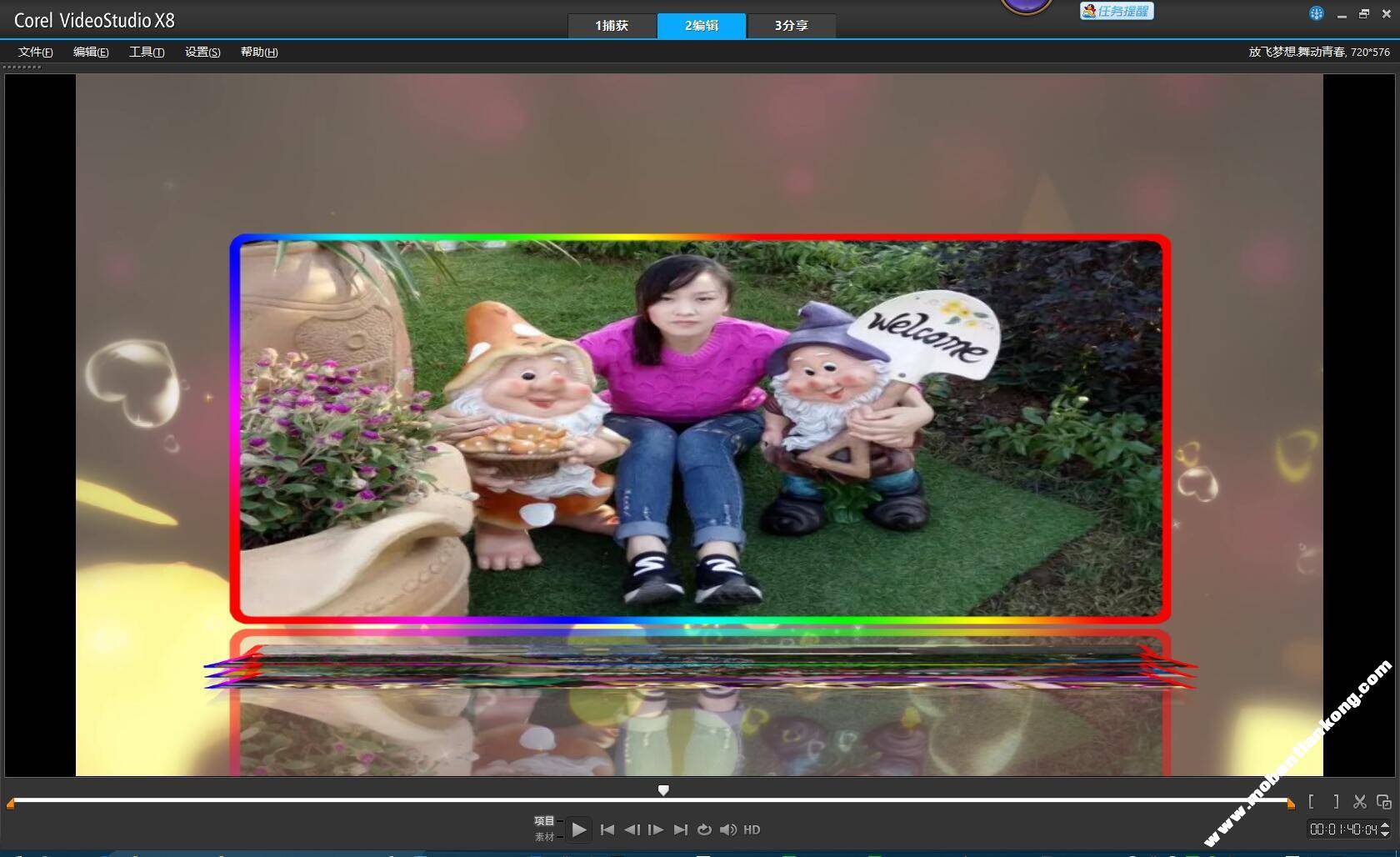Click the orange trim marker at end

click(x=1291, y=804)
